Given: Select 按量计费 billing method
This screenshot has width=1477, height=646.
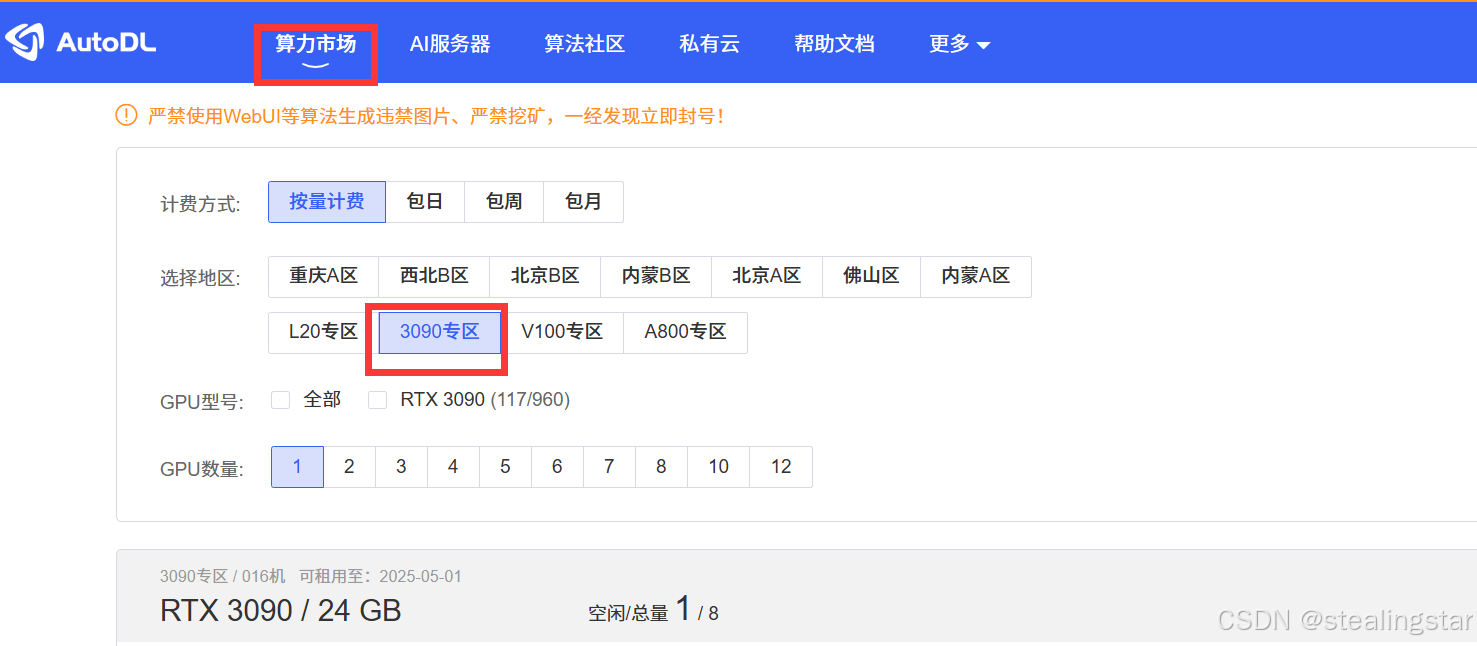Looking at the screenshot, I should 327,202.
